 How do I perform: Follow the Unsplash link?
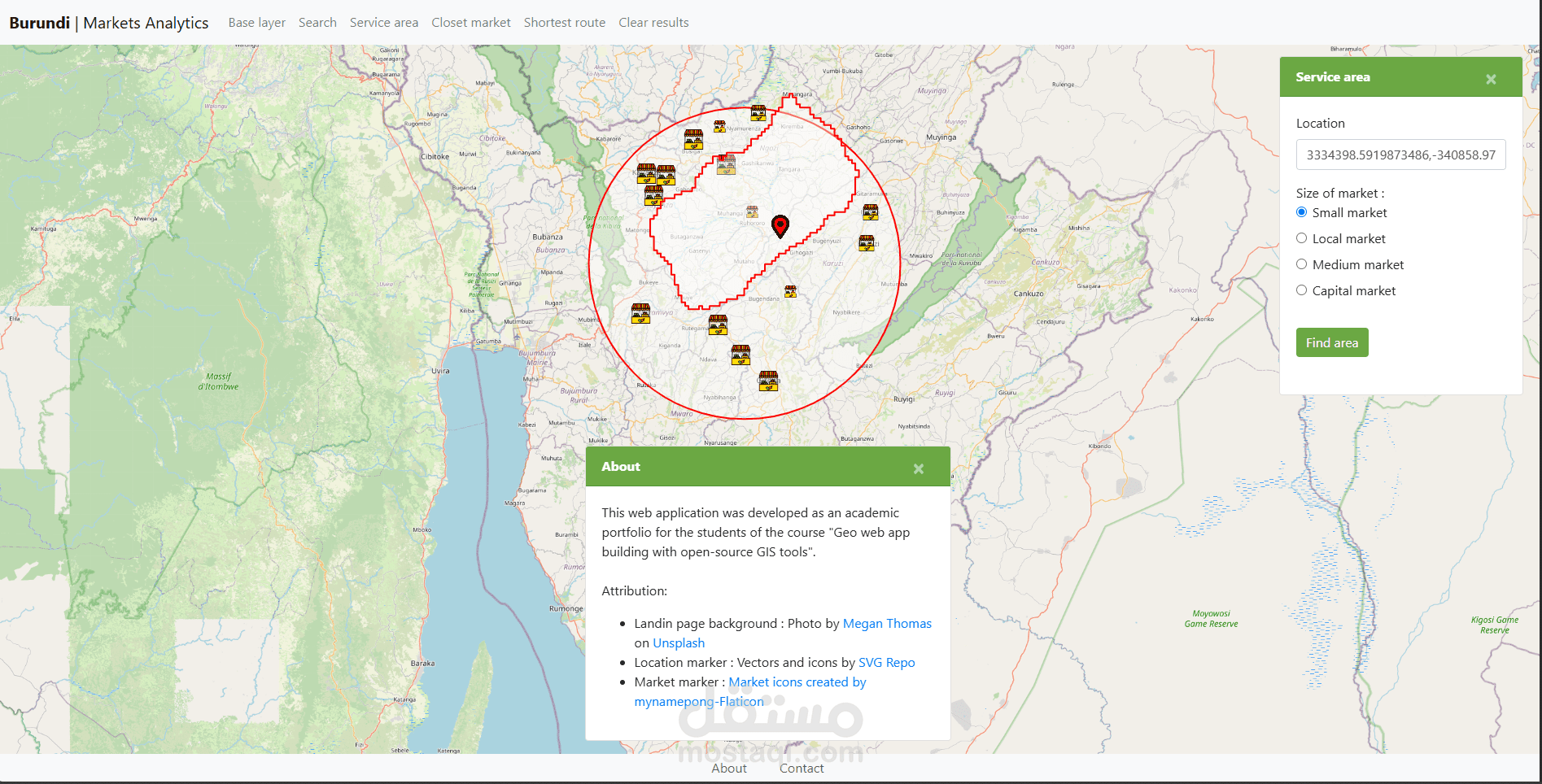point(679,643)
